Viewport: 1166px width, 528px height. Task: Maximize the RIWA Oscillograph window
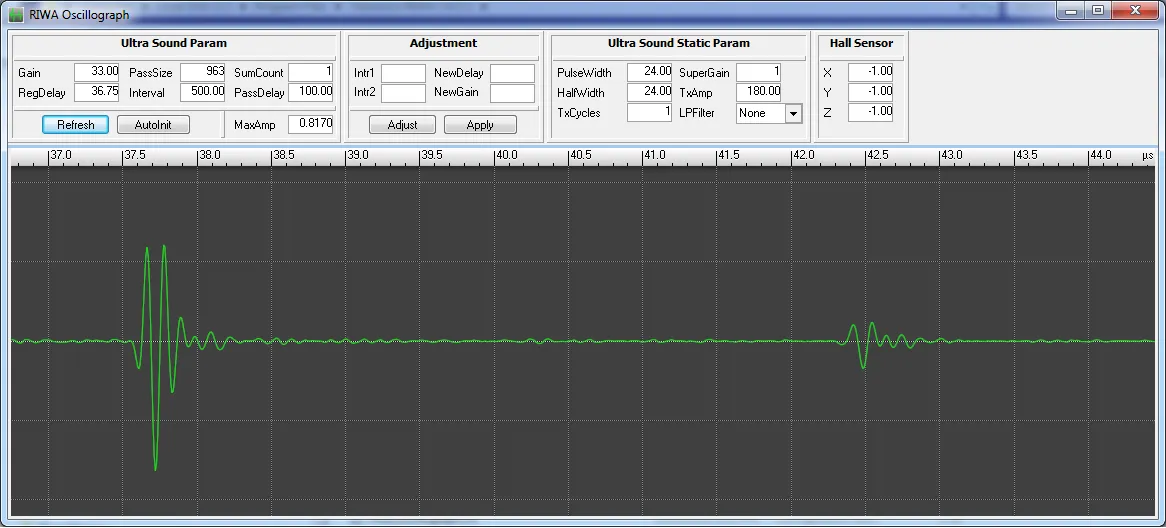pos(1098,10)
